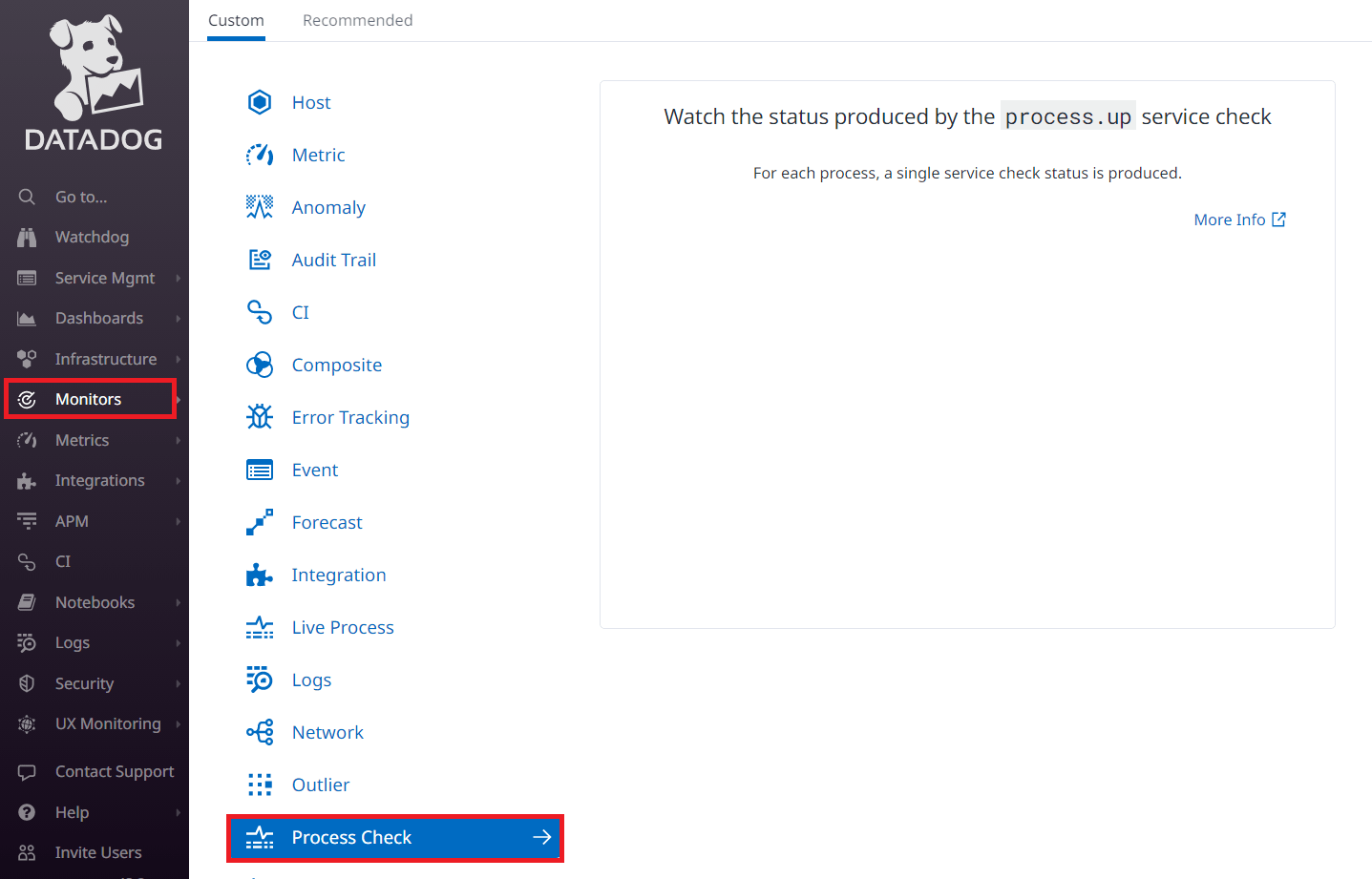Expand the Infrastructure submenu arrow
Image resolution: width=1372 pixels, height=879 pixels.
click(178, 359)
